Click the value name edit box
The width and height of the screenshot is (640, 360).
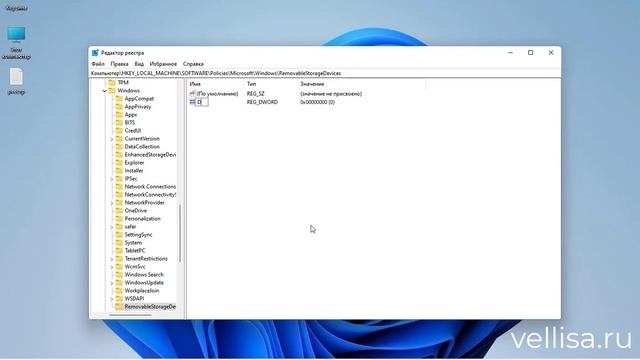[x=202, y=102]
